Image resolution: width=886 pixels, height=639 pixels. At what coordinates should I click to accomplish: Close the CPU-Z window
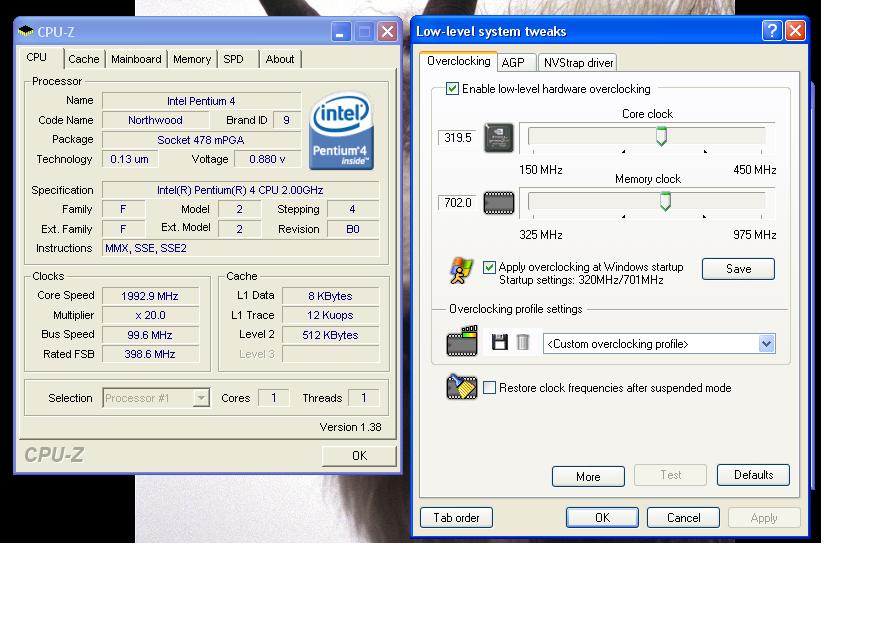(388, 32)
